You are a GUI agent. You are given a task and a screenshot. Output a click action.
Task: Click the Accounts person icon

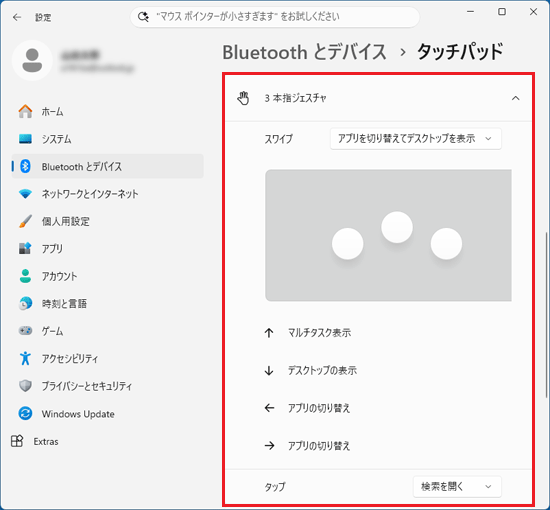click(25, 276)
